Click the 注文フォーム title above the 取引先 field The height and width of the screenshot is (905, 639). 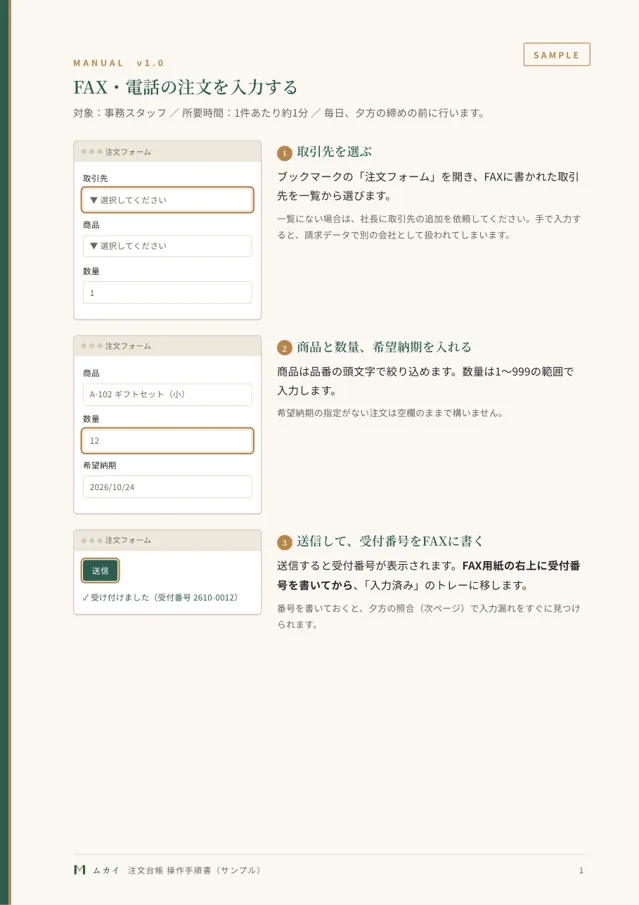(128, 152)
